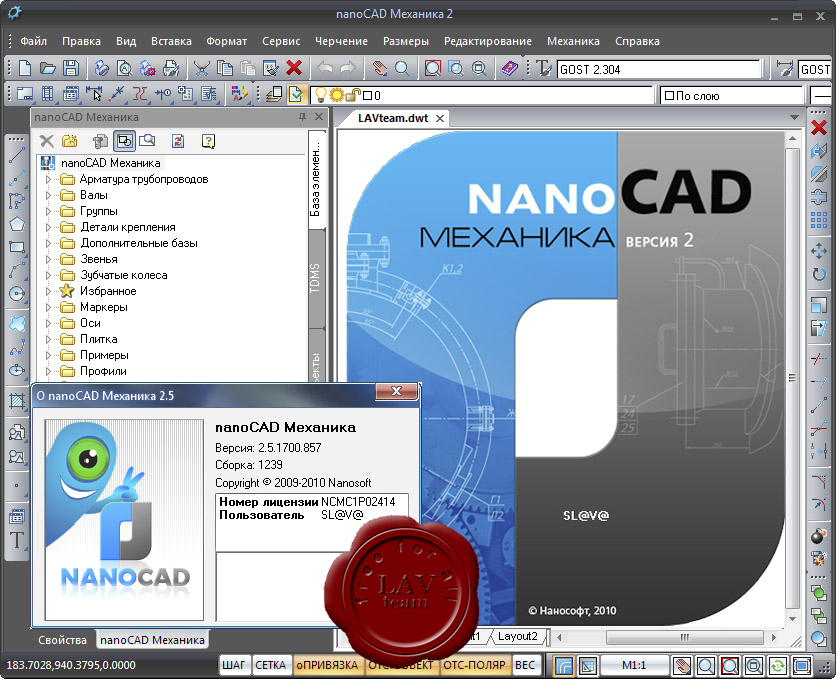Expand the Профили folder
The height and width of the screenshot is (679, 836).
(x=48, y=371)
